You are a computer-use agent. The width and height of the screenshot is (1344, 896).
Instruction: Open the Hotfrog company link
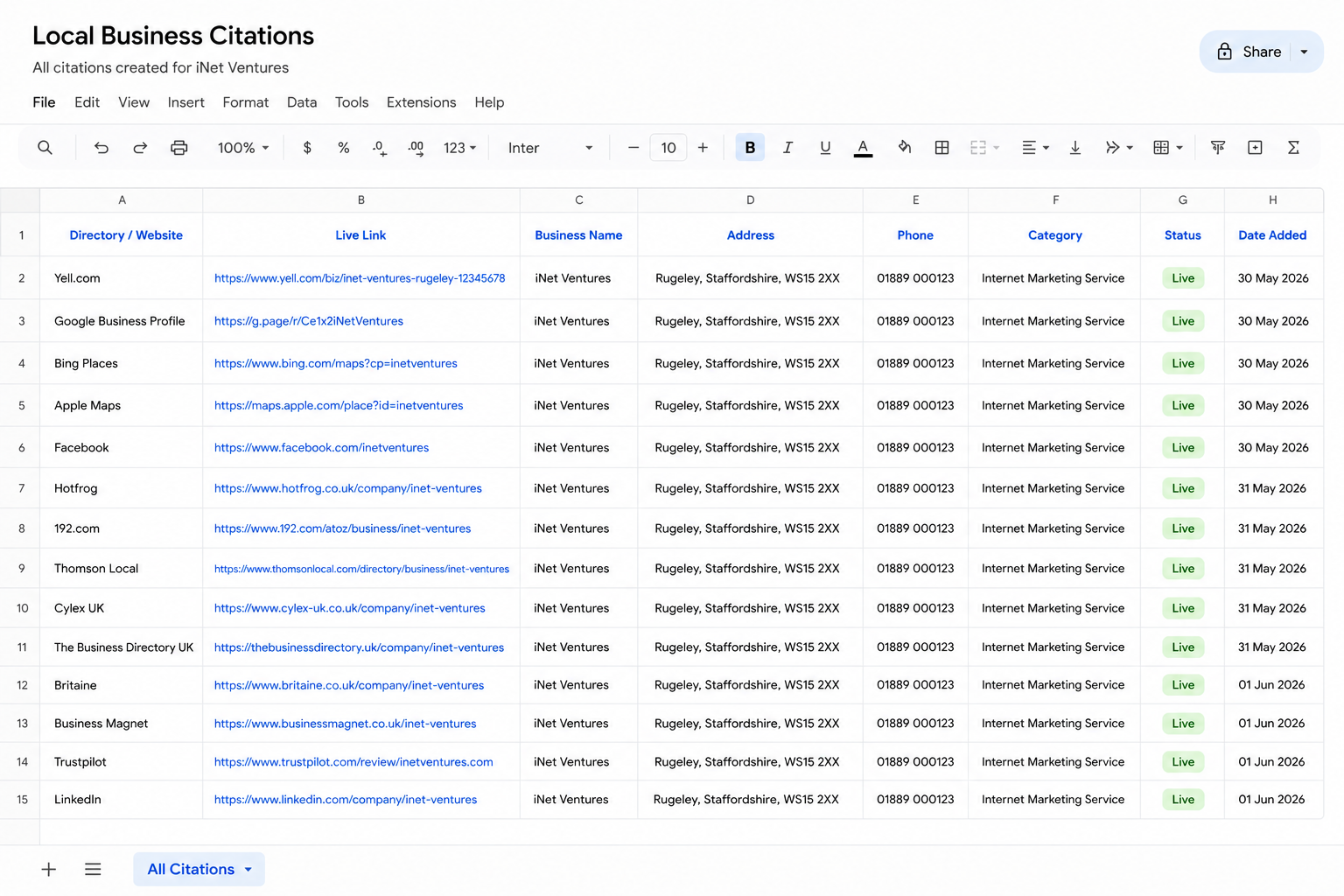(x=348, y=488)
